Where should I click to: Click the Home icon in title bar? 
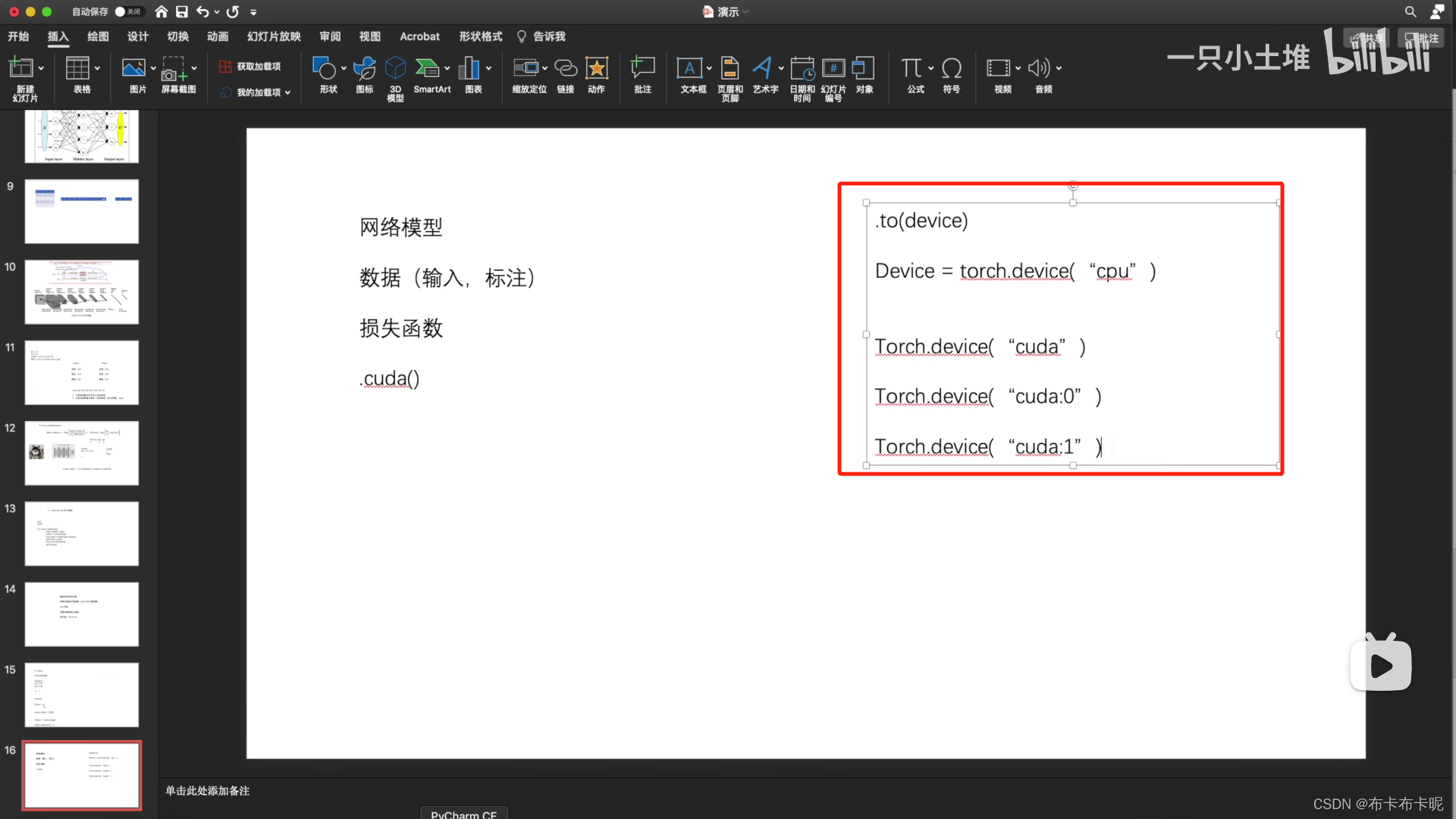coord(162,11)
